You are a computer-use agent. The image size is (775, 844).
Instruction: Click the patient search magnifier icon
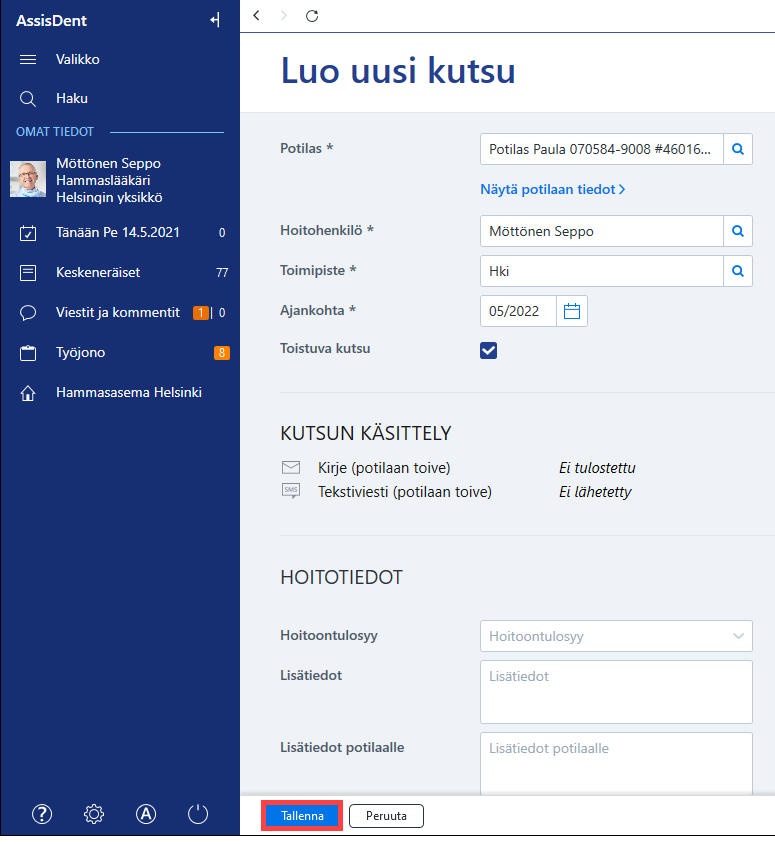coord(738,149)
